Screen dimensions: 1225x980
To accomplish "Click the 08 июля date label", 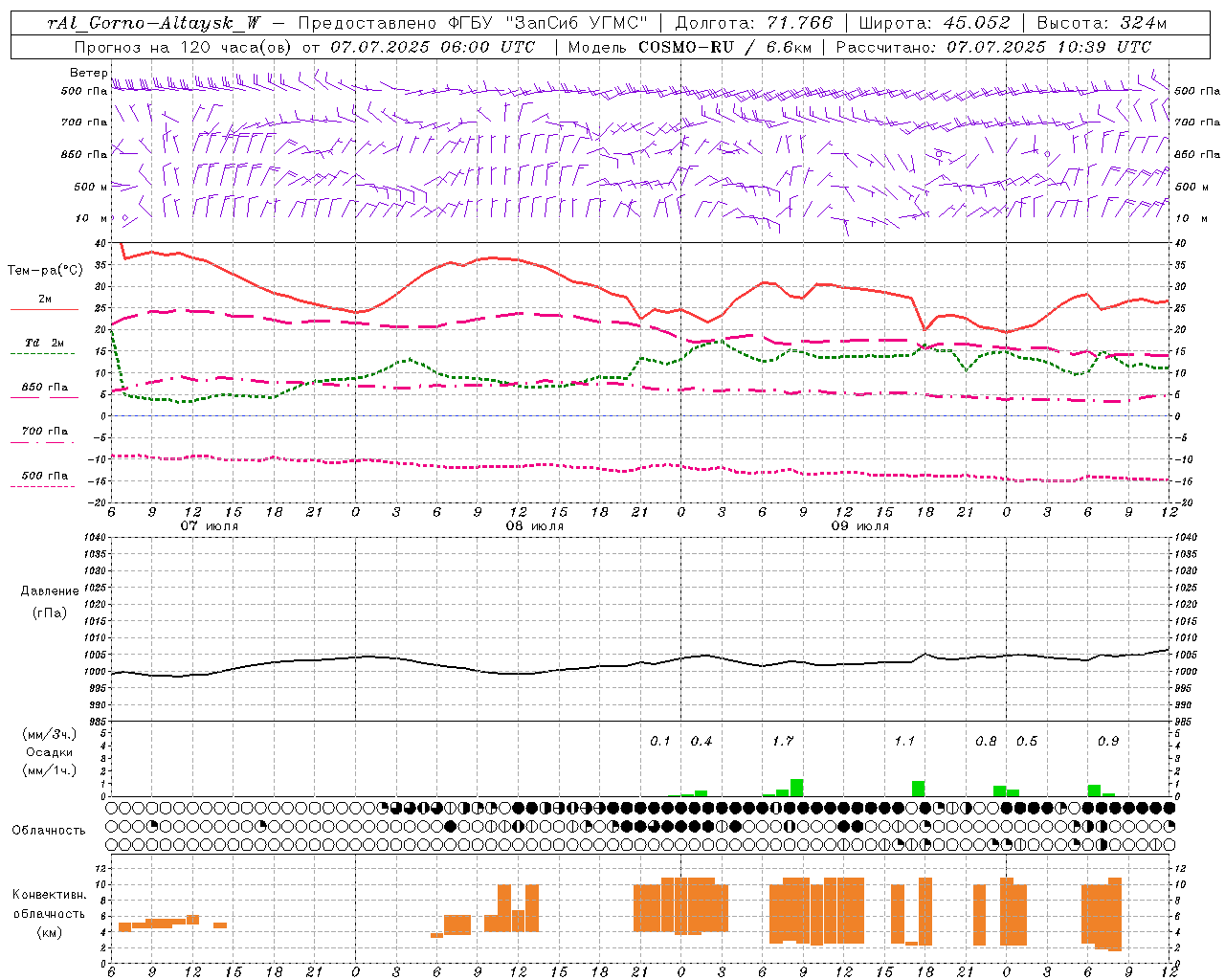I will (x=535, y=526).
